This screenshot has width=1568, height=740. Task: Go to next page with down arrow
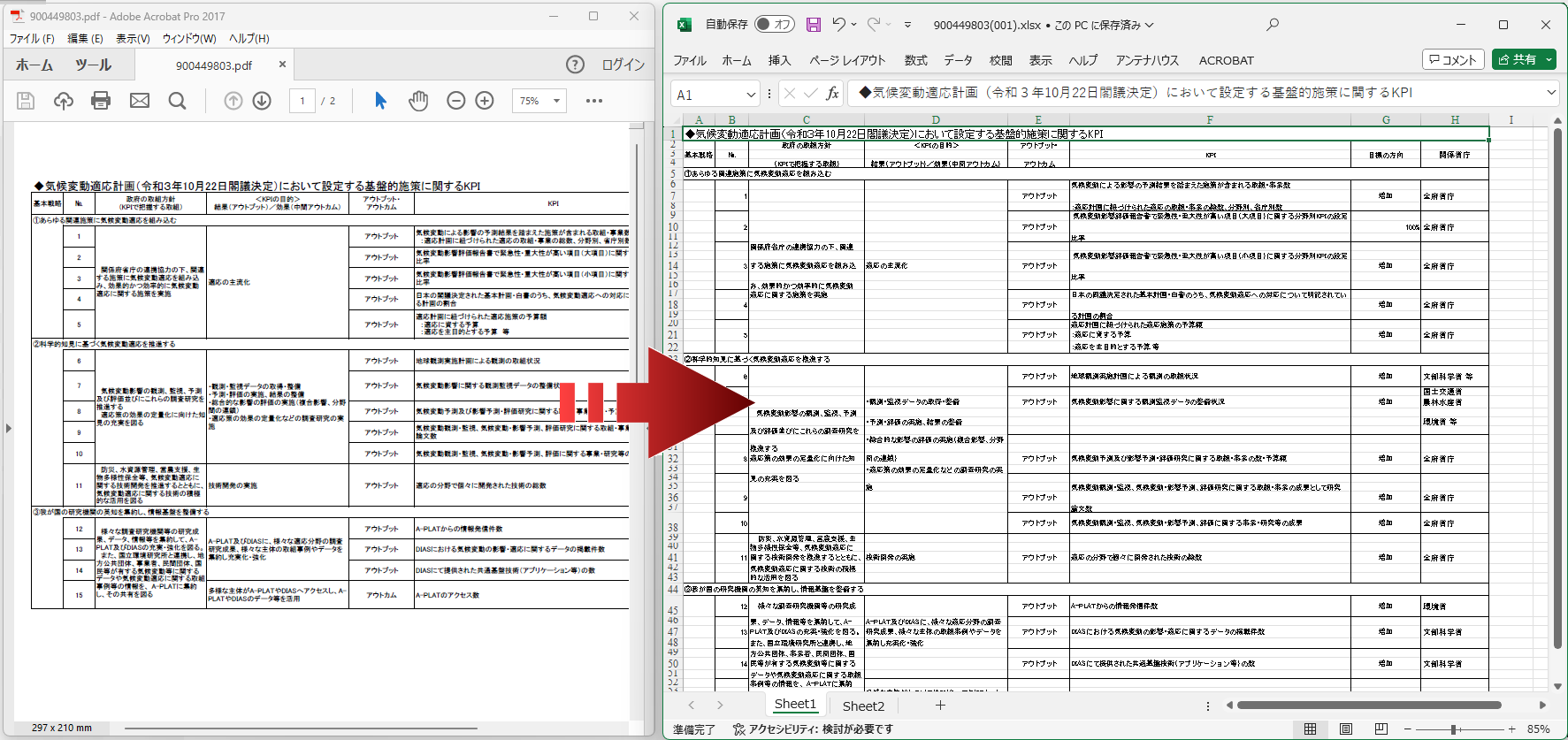point(262,101)
